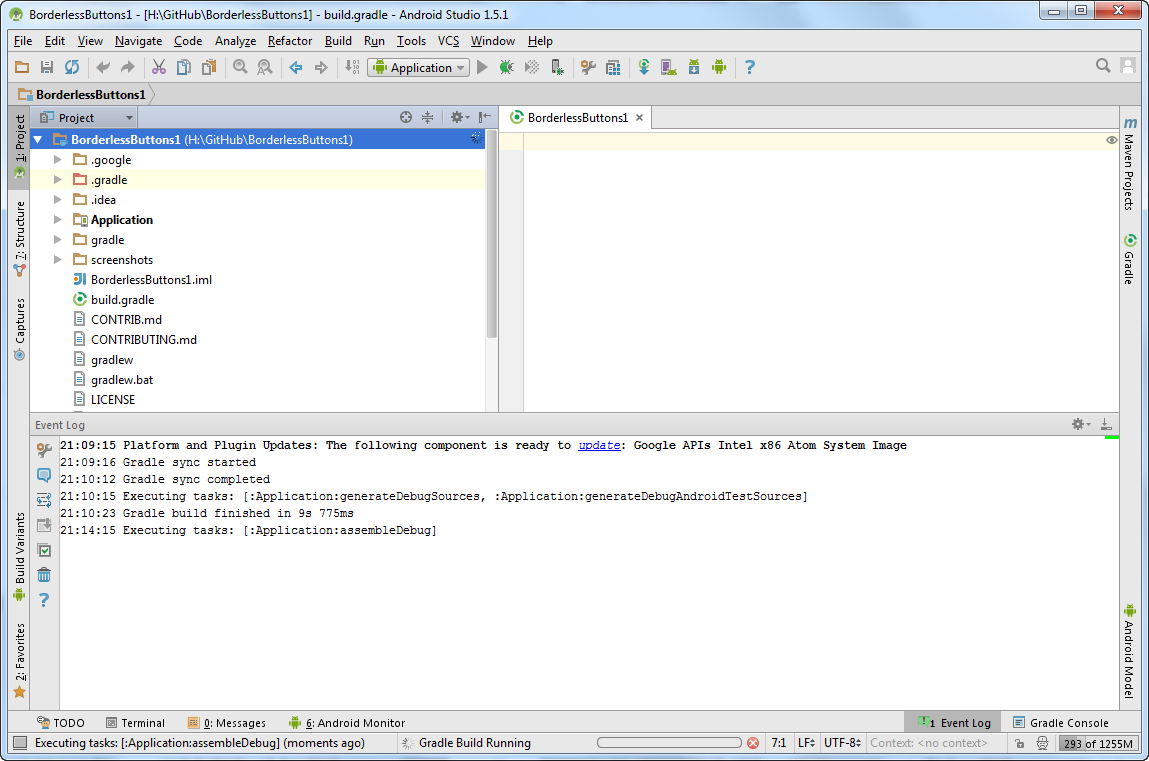The image size is (1149, 761).
Task: Click the update link in Event Log
Action: (599, 446)
